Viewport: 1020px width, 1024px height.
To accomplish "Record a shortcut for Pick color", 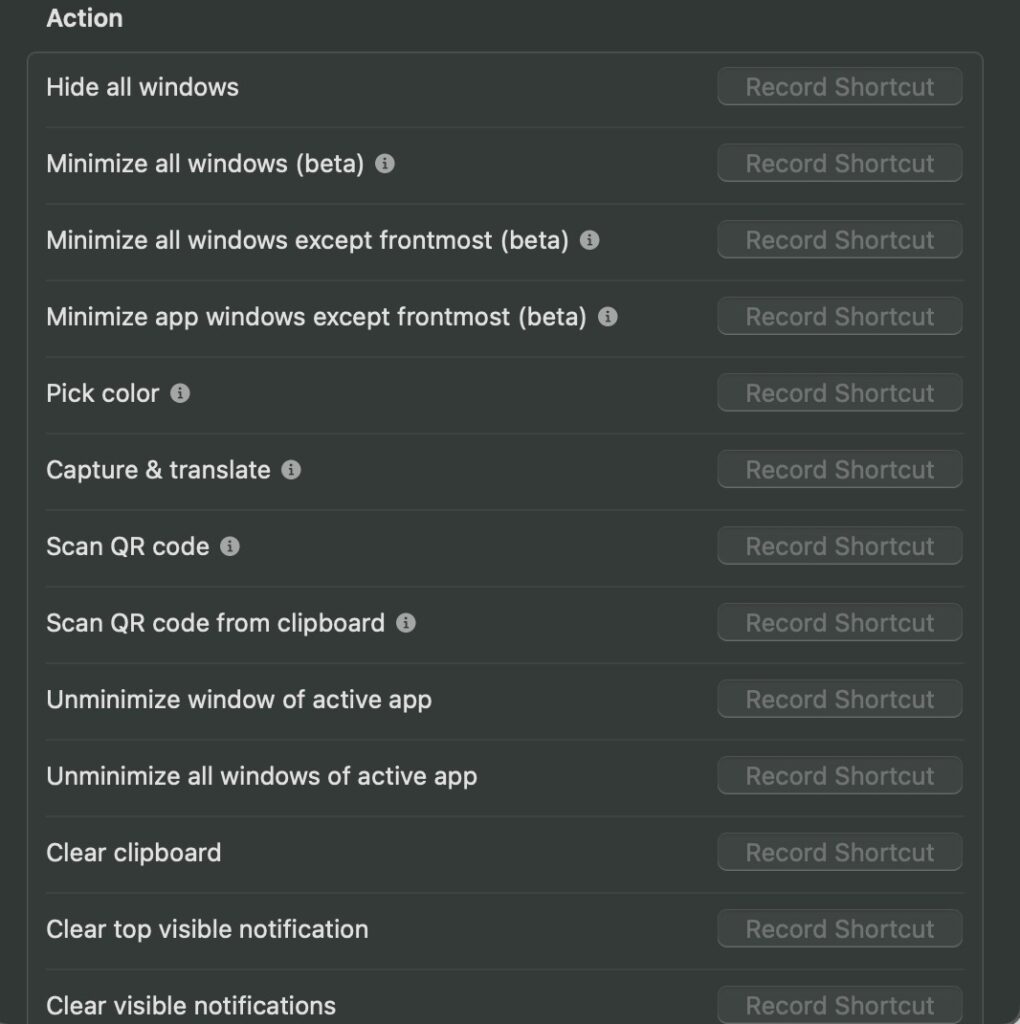I will click(840, 392).
